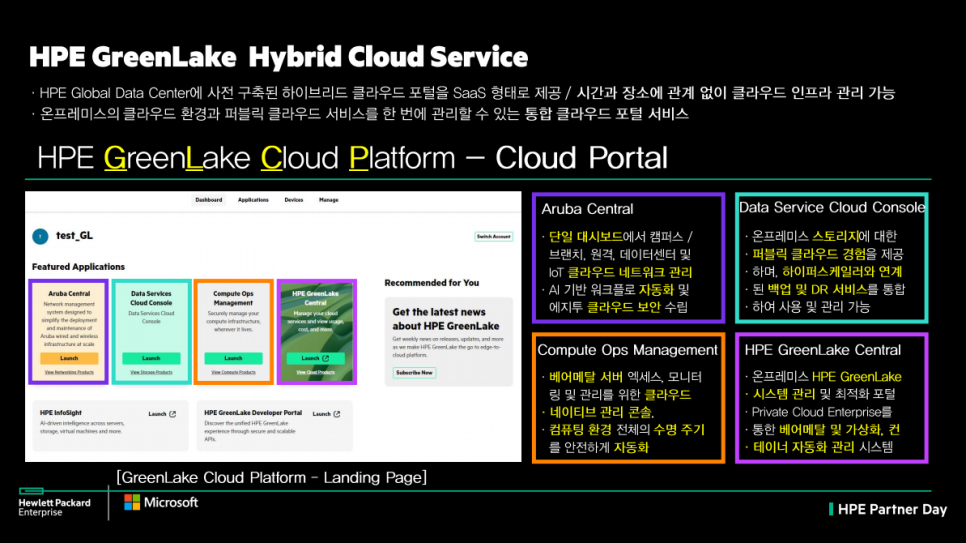
Task: Open the View Networking Products link
Action: click(69, 372)
